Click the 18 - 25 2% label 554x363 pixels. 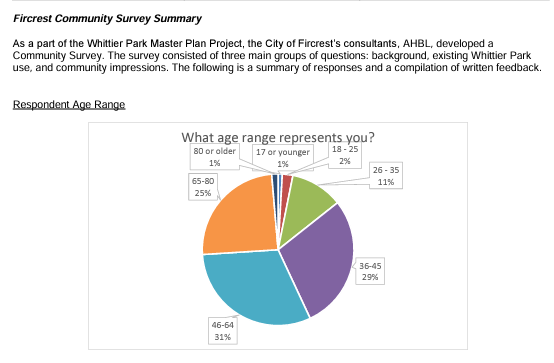(345, 155)
